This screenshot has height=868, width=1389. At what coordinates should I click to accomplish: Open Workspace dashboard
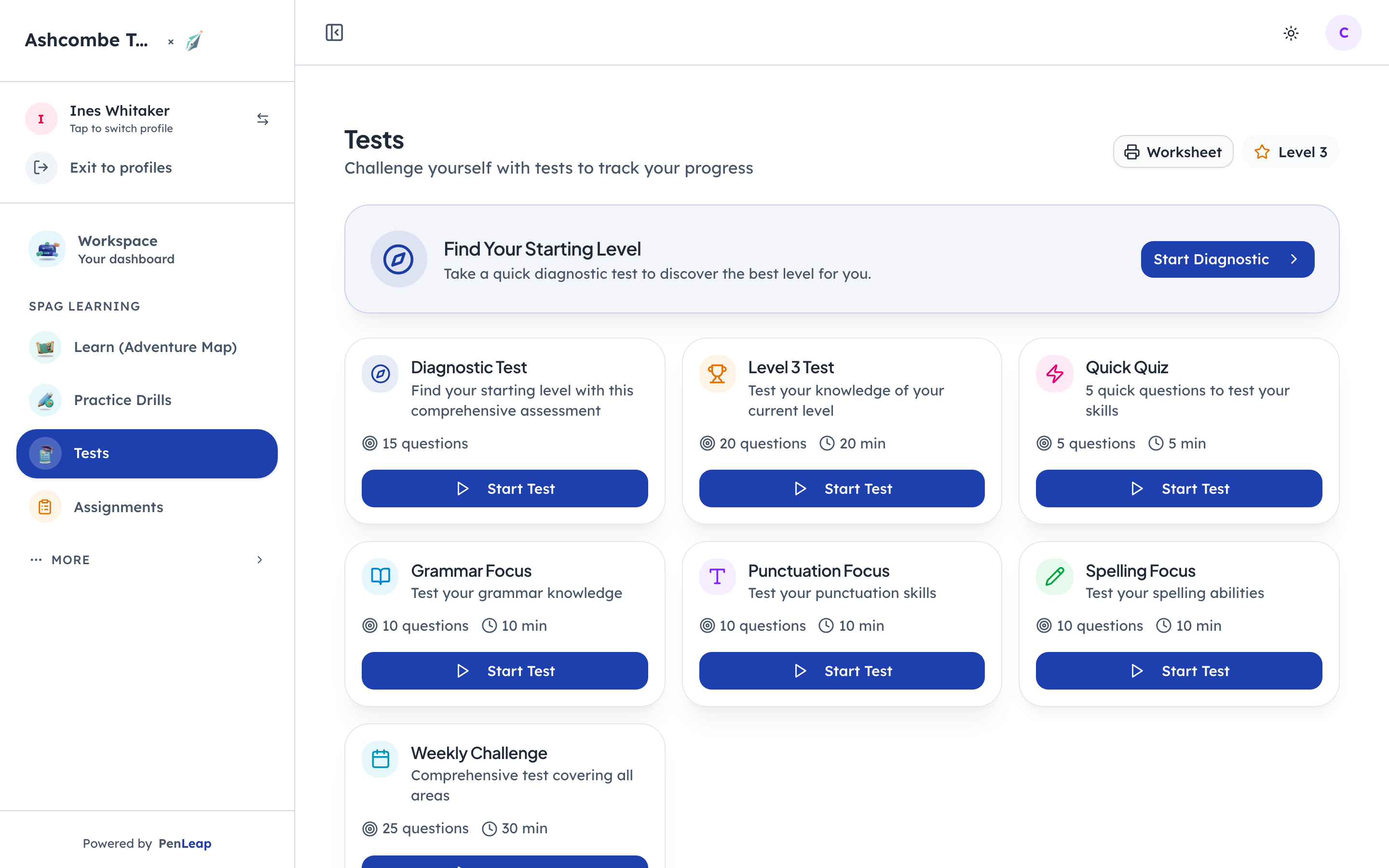(147, 249)
